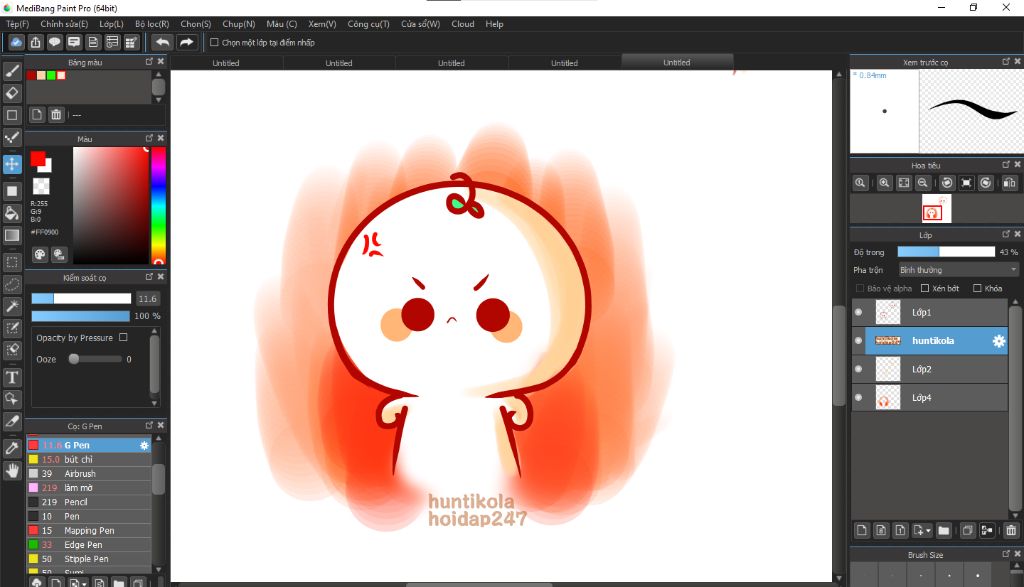This screenshot has width=1024, height=587.
Task: Undock the Màu color panel
Action: [149, 138]
